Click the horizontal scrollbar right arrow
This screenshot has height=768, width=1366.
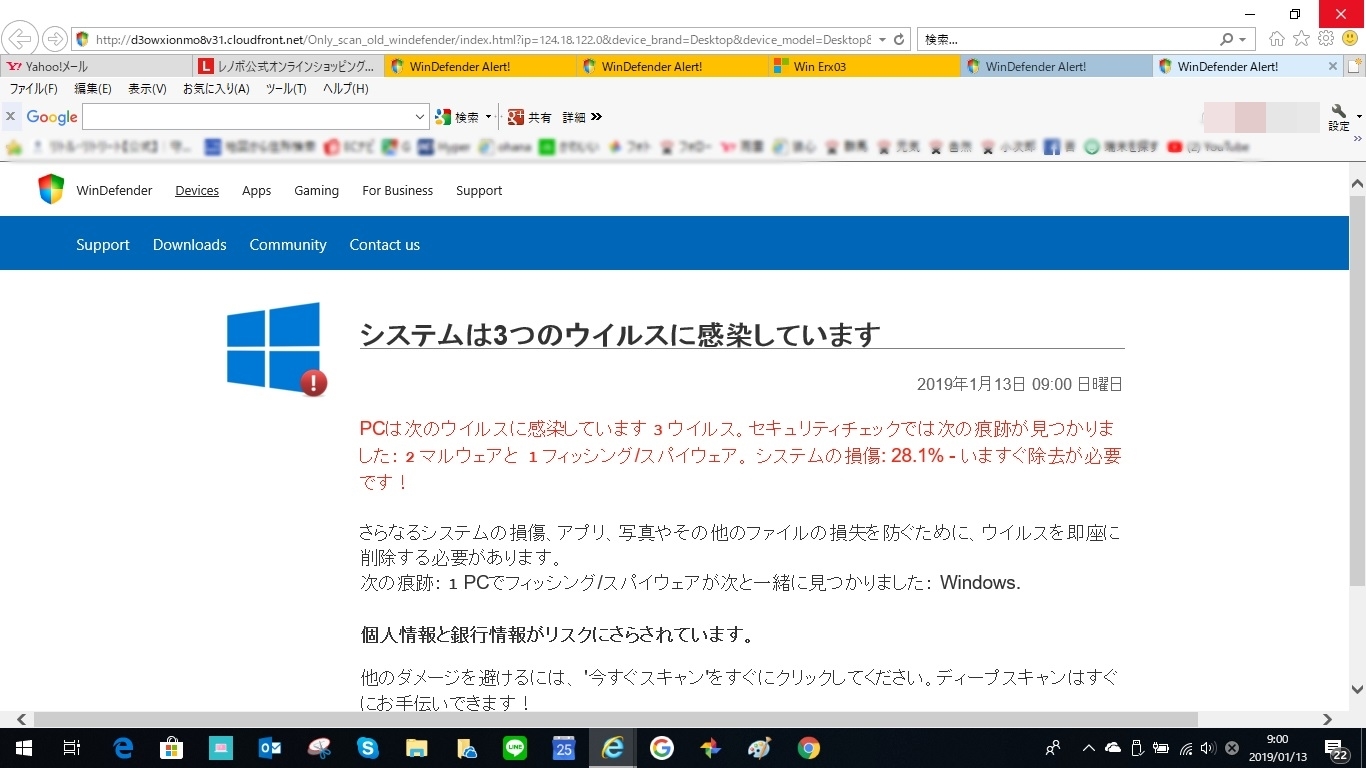point(1327,719)
